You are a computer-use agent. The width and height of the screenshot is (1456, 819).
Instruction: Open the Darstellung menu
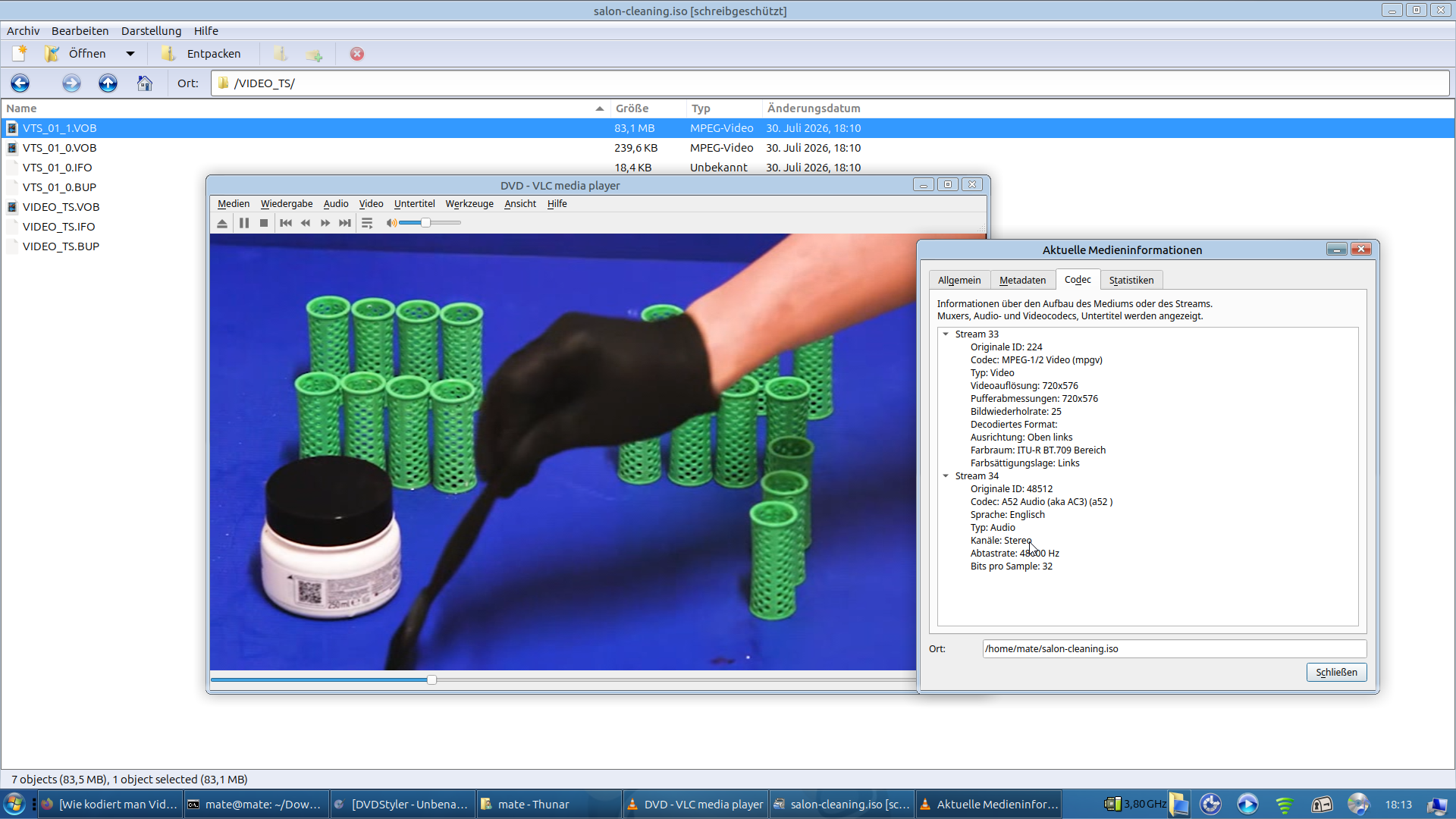[x=151, y=31]
